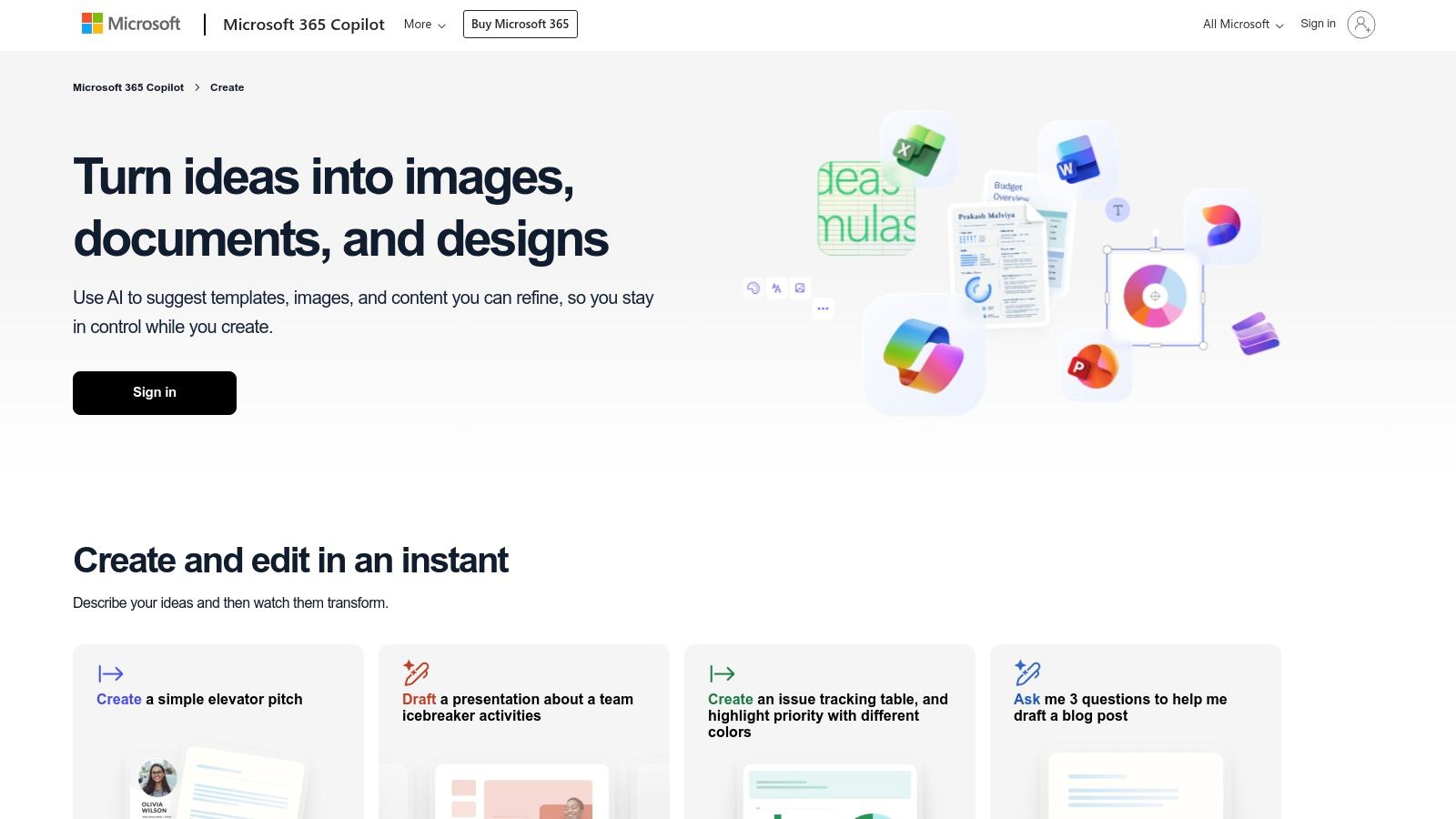The image size is (1456, 819).
Task: Click the three-dots more icon in the hero graphic
Action: click(823, 308)
